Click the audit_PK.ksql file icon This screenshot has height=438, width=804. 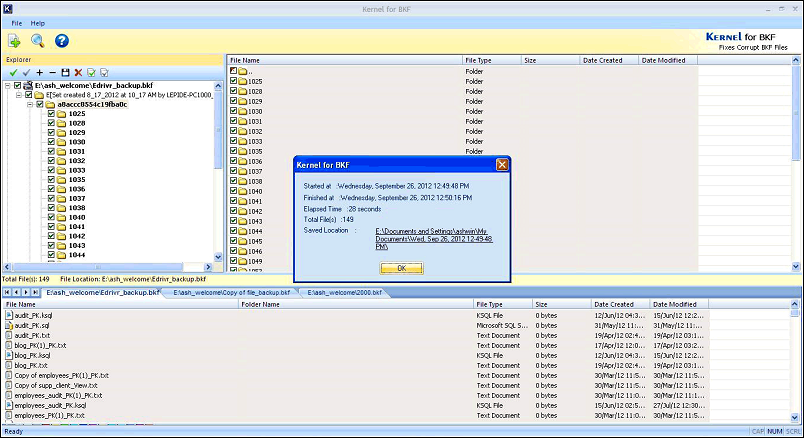tap(9, 315)
